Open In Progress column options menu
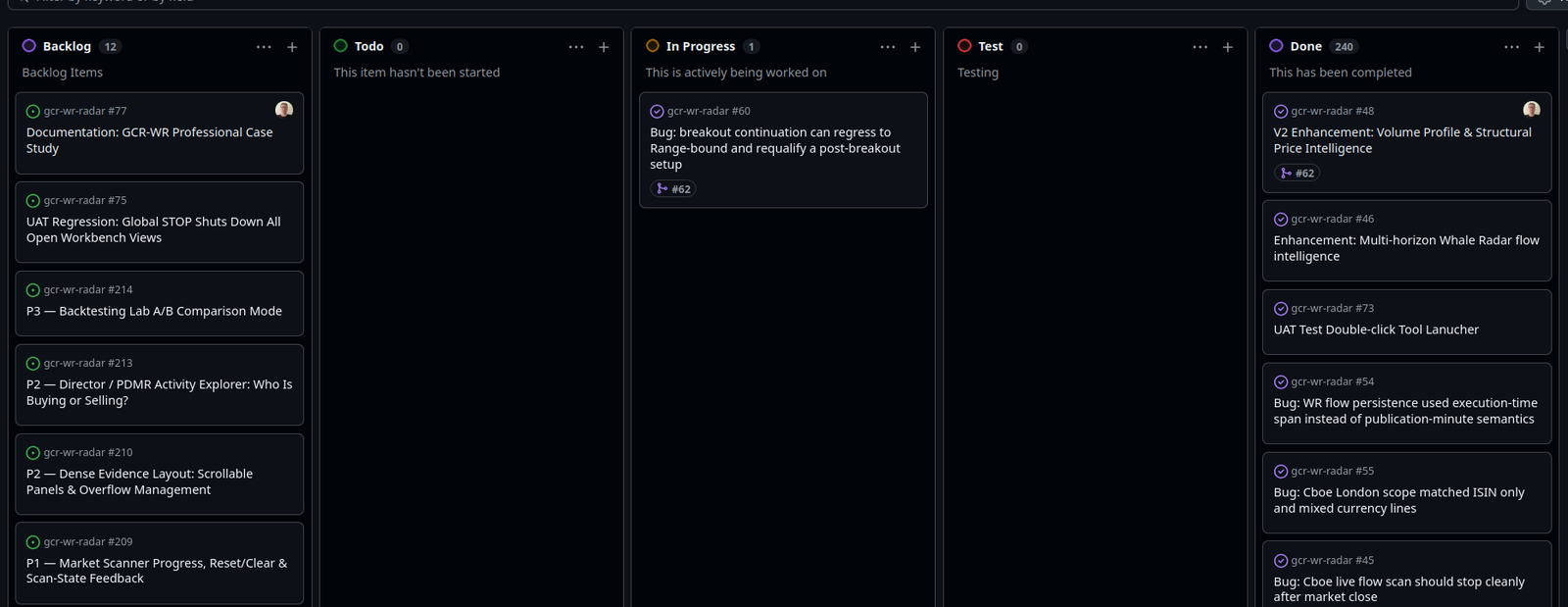 pyautogui.click(x=887, y=47)
